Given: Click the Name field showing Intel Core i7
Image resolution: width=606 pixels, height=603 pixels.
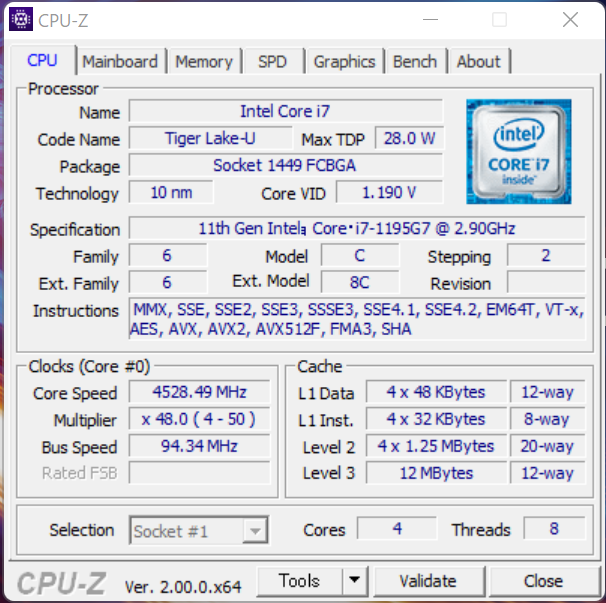Looking at the screenshot, I should [x=286, y=111].
